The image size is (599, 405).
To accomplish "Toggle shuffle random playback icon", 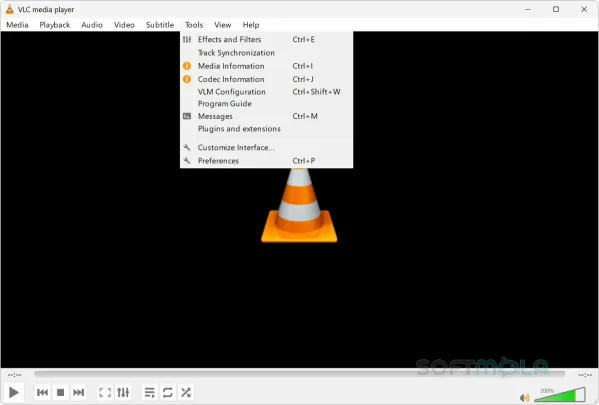I will tap(186, 392).
